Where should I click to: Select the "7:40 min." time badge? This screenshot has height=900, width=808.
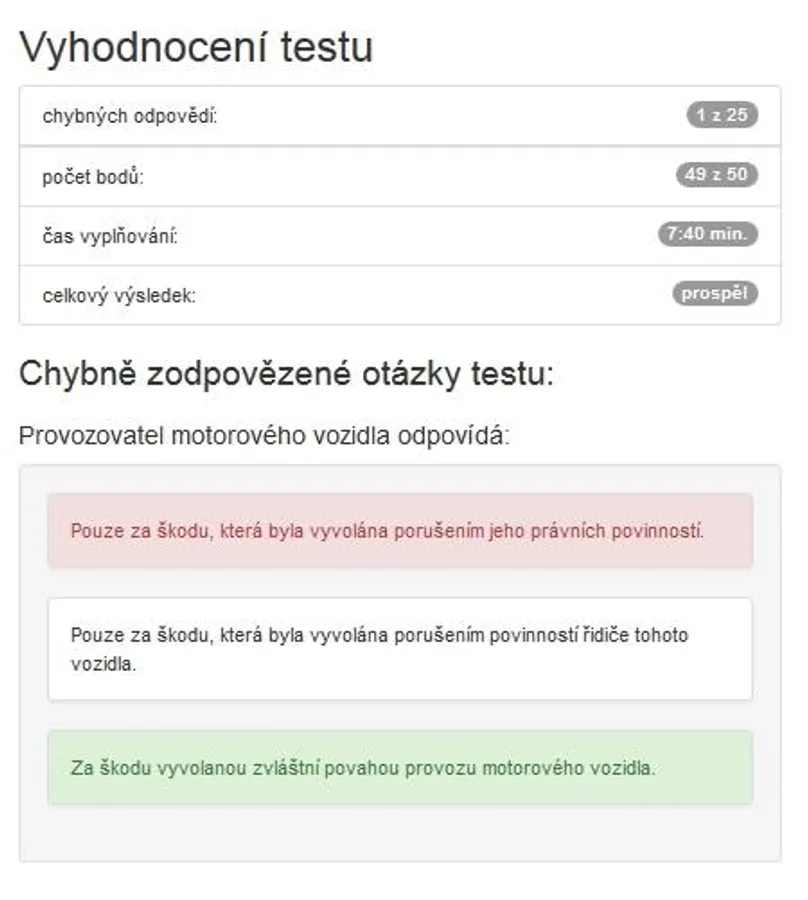click(708, 235)
